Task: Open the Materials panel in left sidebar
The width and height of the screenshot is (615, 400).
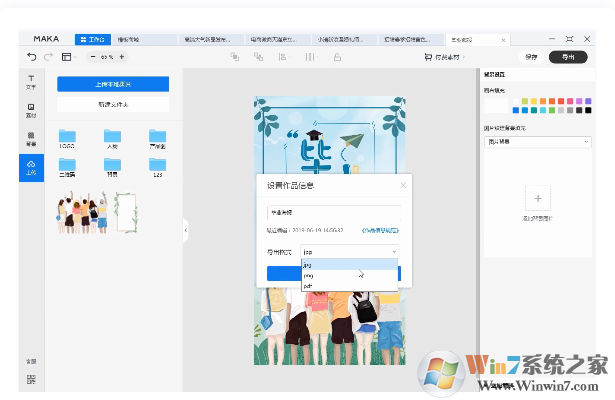Action: (30, 109)
